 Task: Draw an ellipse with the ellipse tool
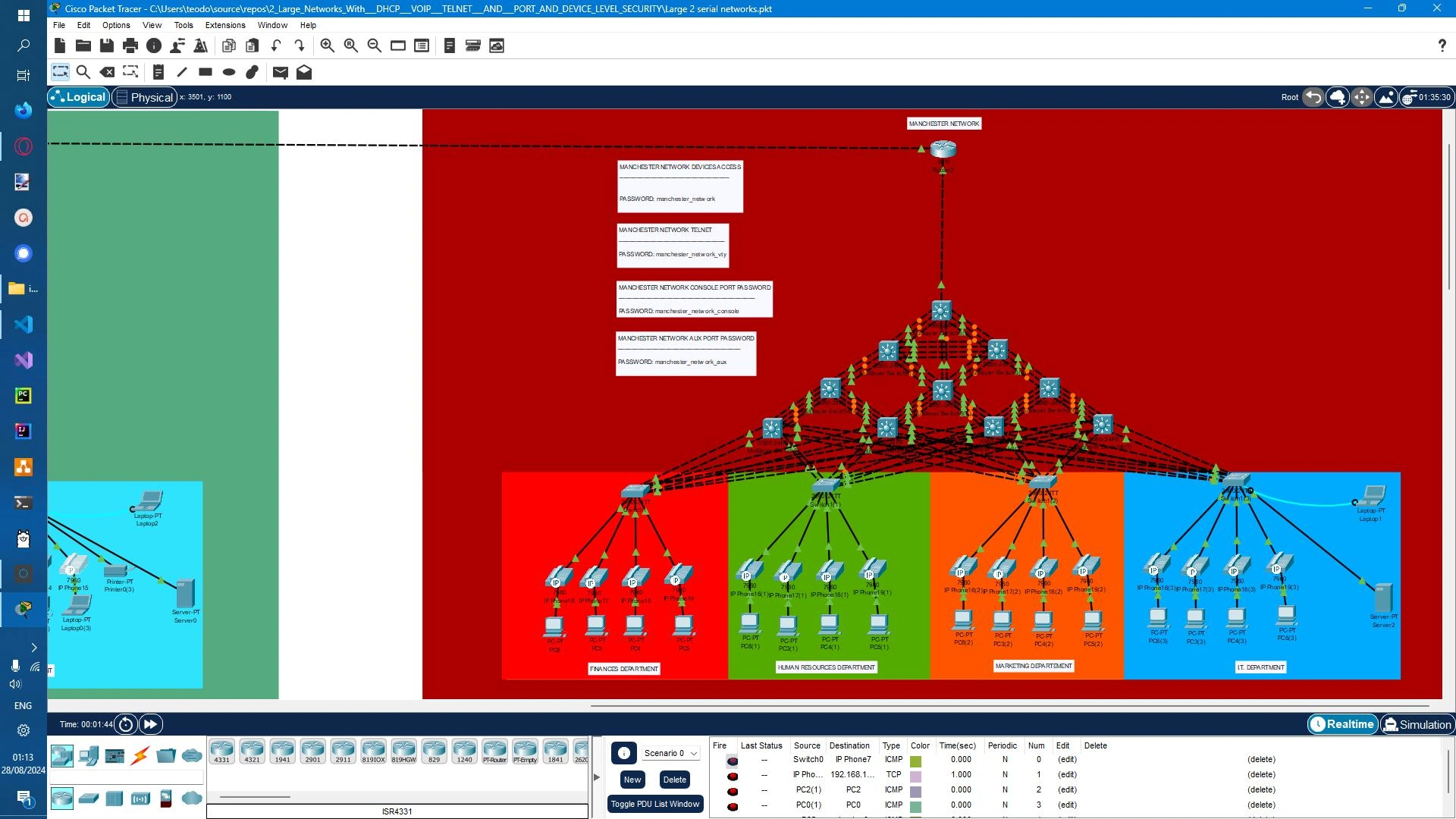tap(229, 72)
